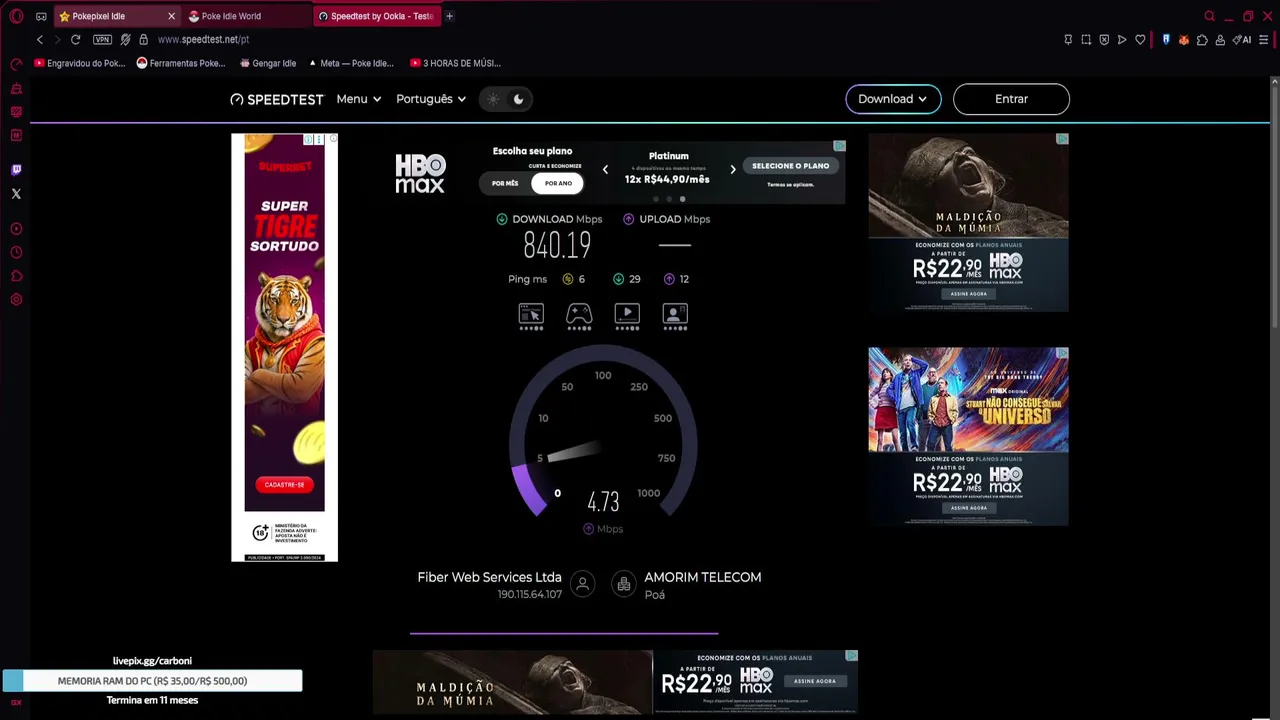The image size is (1280, 720).
Task: Click the 840.19 download speed value
Action: pyautogui.click(x=557, y=245)
